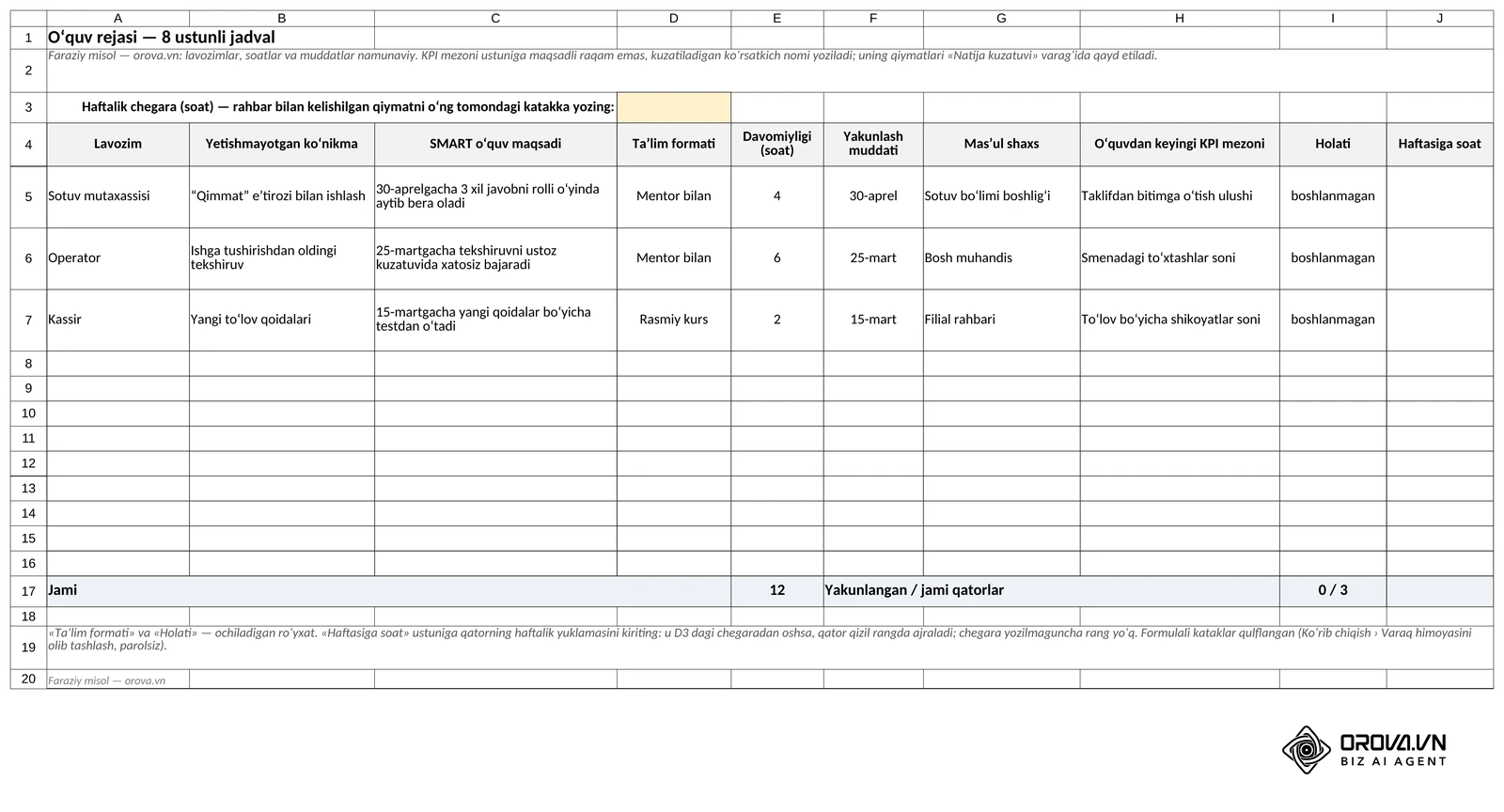
Task: Click the "Ishga tushirishdan oldingi tekshiruv" cell
Action: (281, 258)
